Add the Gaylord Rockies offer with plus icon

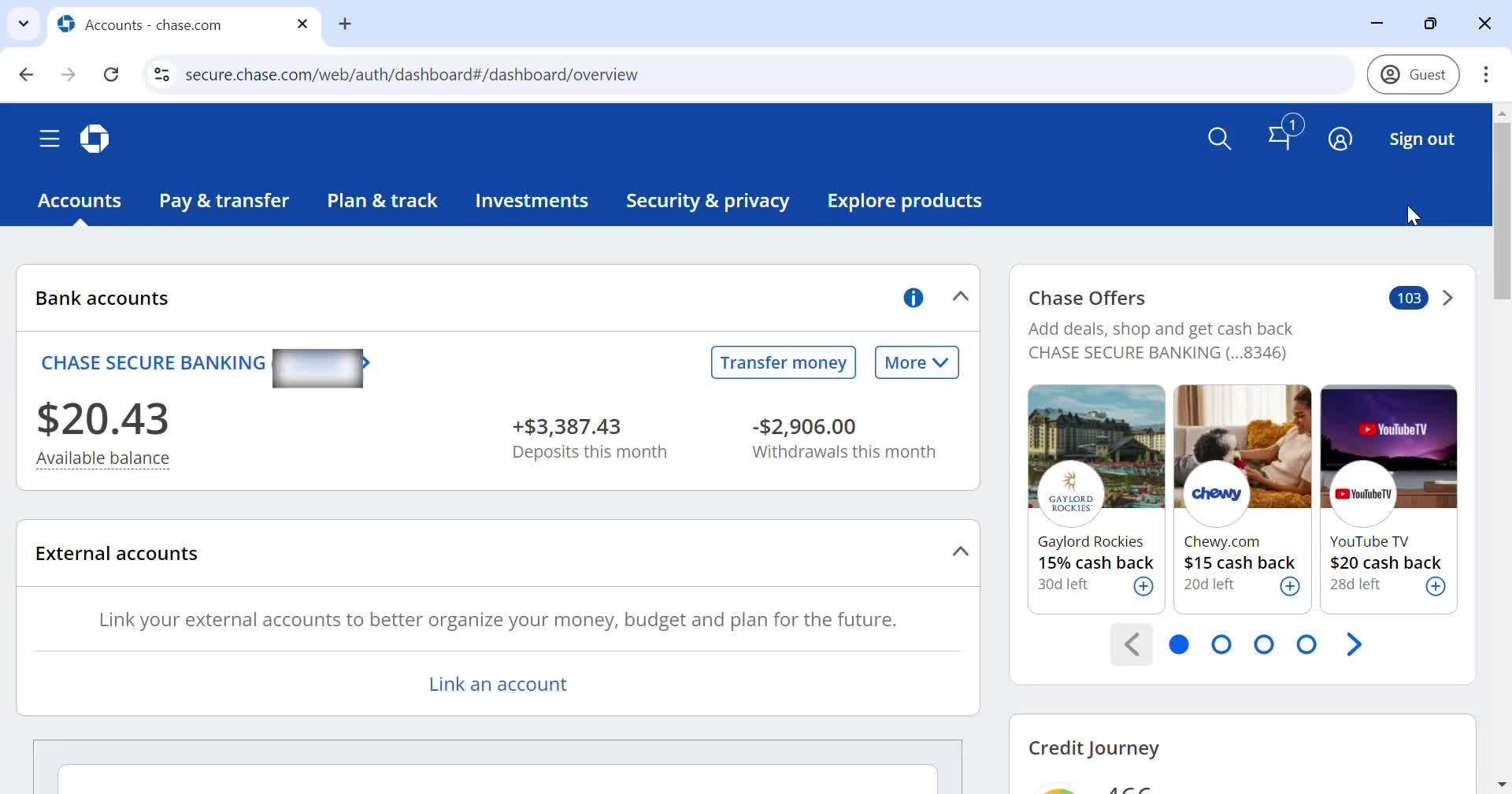[x=1143, y=587]
